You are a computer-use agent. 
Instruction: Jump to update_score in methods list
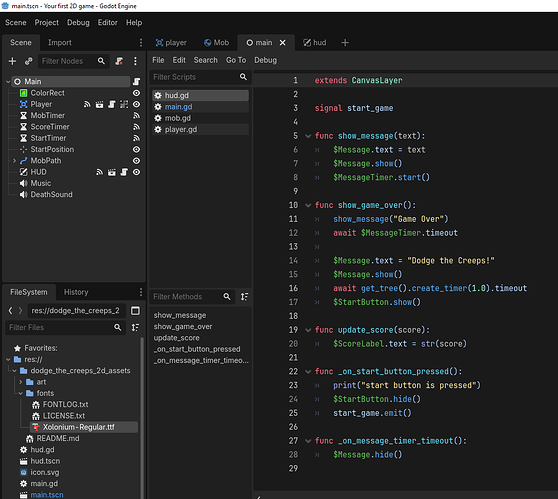click(177, 338)
